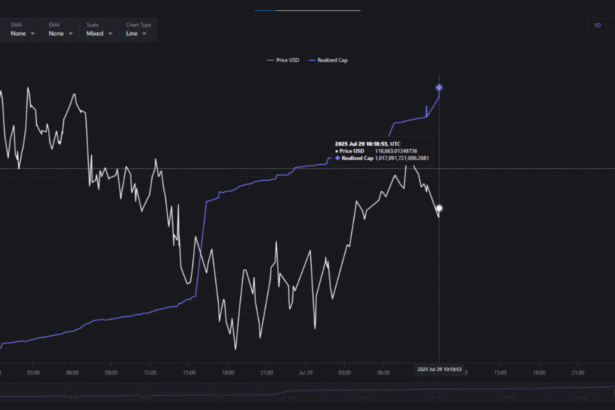Image resolution: width=615 pixels, height=410 pixels.
Task: Click the 1D interval button at top right
Action: click(x=598, y=25)
